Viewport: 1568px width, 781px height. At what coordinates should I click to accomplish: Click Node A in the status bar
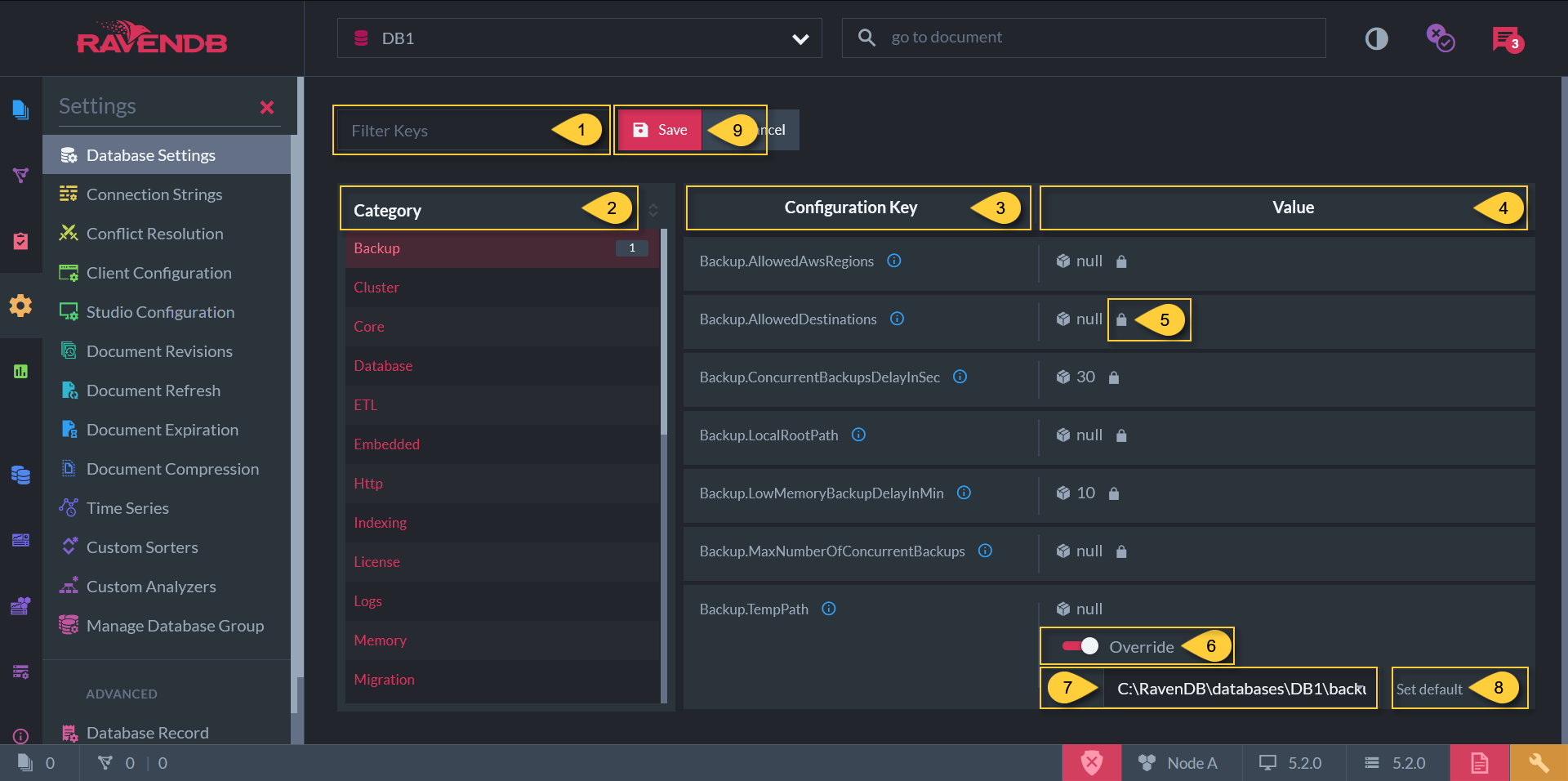(1178, 763)
